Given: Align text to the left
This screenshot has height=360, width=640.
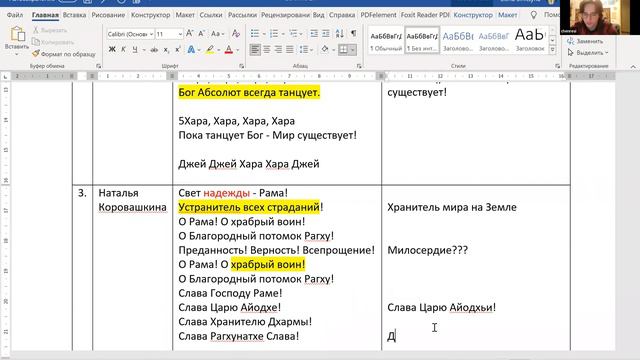Looking at the screenshot, I should point(255,49).
